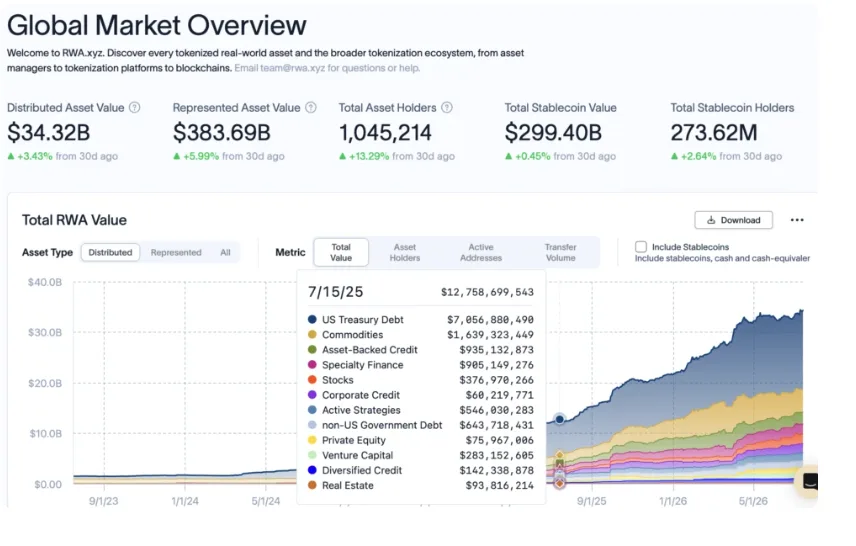Switch metric to Transfer Volume
The height and width of the screenshot is (546, 856).
560,252
